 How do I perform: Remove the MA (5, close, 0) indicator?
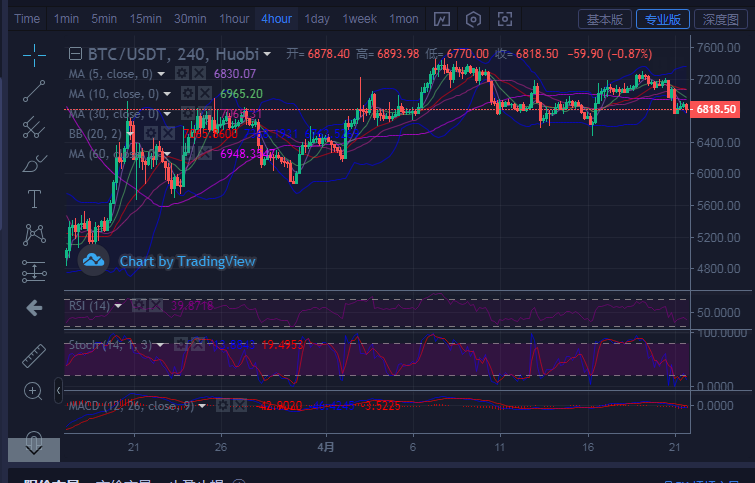tap(199, 74)
